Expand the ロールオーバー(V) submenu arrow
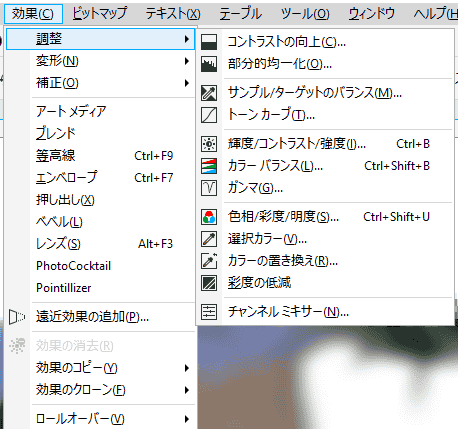The height and width of the screenshot is (429, 458). (x=187, y=419)
